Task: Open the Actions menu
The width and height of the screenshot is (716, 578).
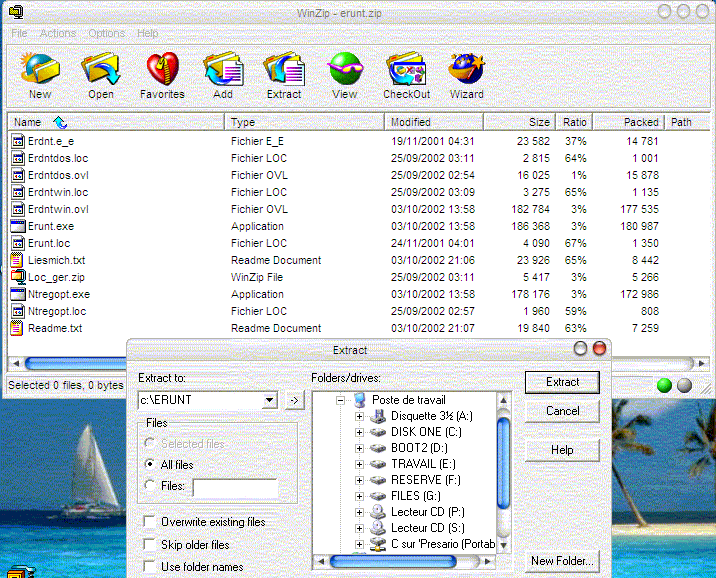Action: pyautogui.click(x=58, y=33)
